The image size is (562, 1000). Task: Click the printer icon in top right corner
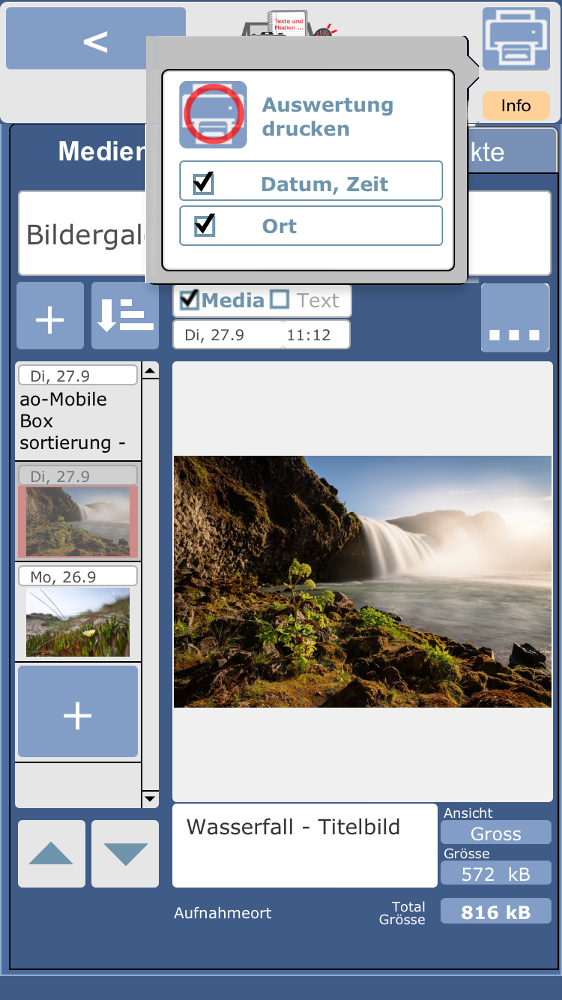point(515,38)
